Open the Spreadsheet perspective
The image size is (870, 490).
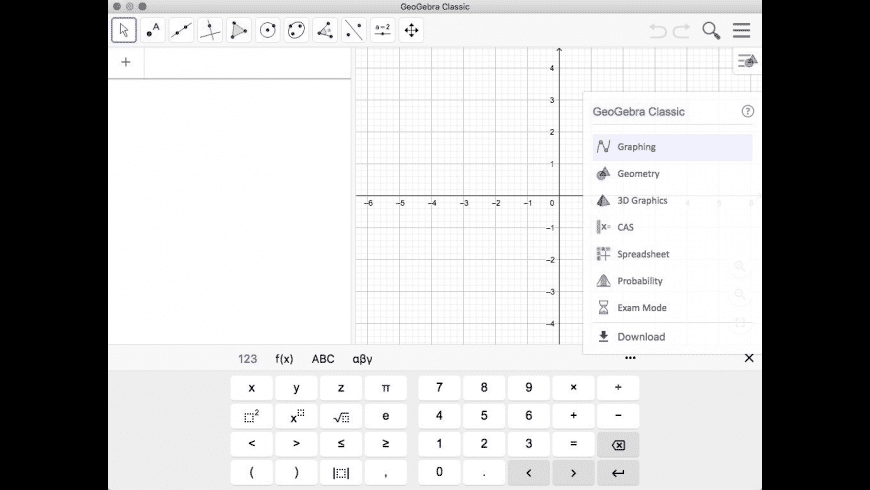point(672,254)
